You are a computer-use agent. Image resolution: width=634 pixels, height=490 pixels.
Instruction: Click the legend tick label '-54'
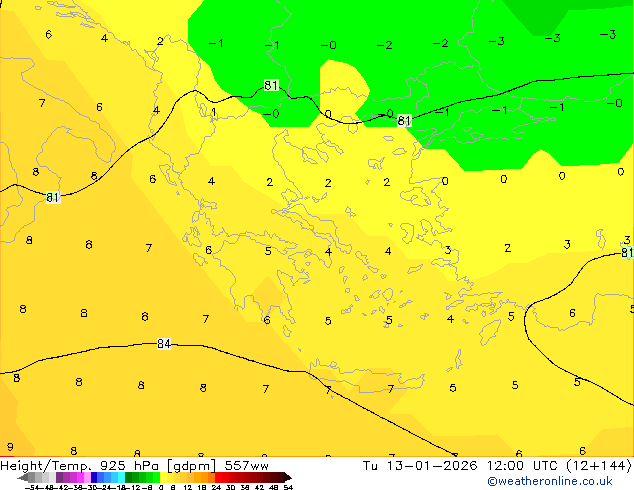point(32,487)
